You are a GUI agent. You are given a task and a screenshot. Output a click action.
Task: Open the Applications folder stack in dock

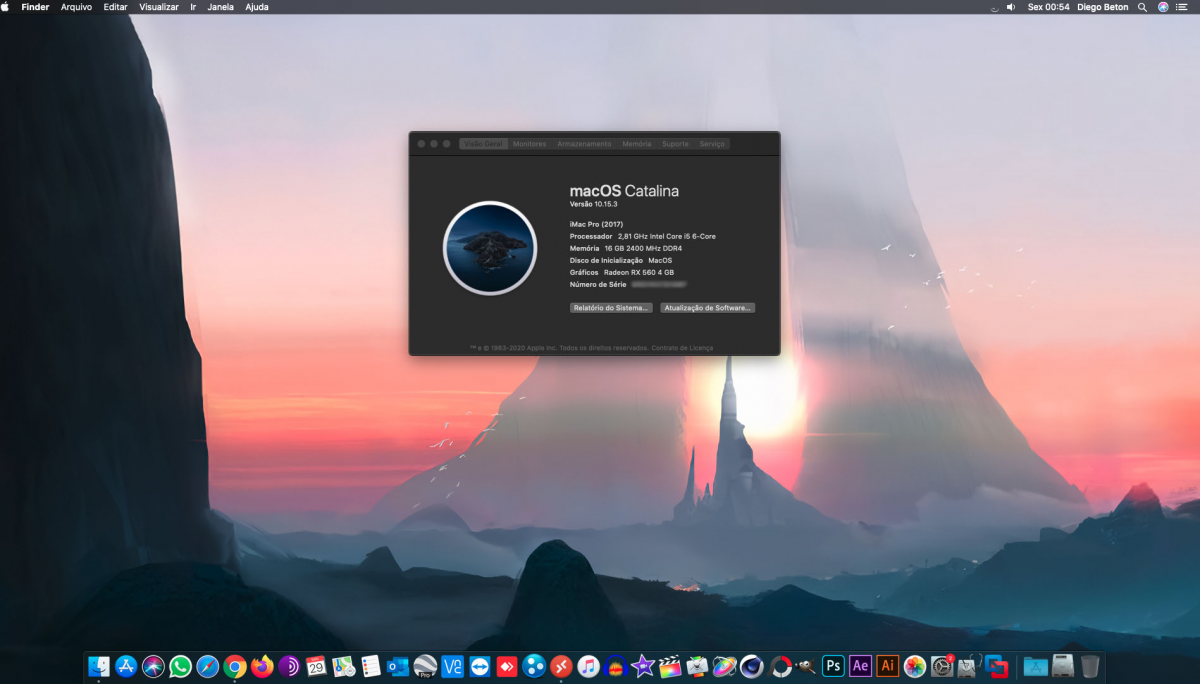[x=1035, y=666]
